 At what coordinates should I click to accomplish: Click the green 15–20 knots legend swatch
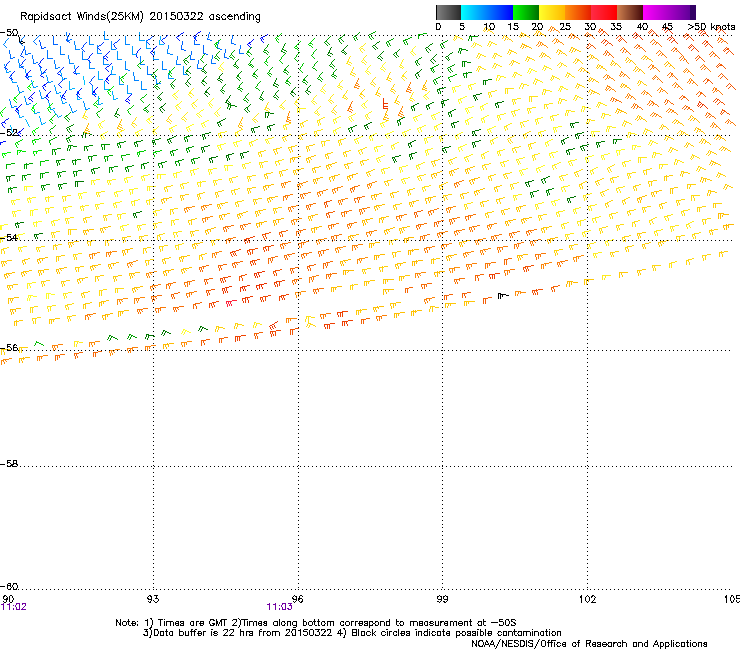(526, 12)
